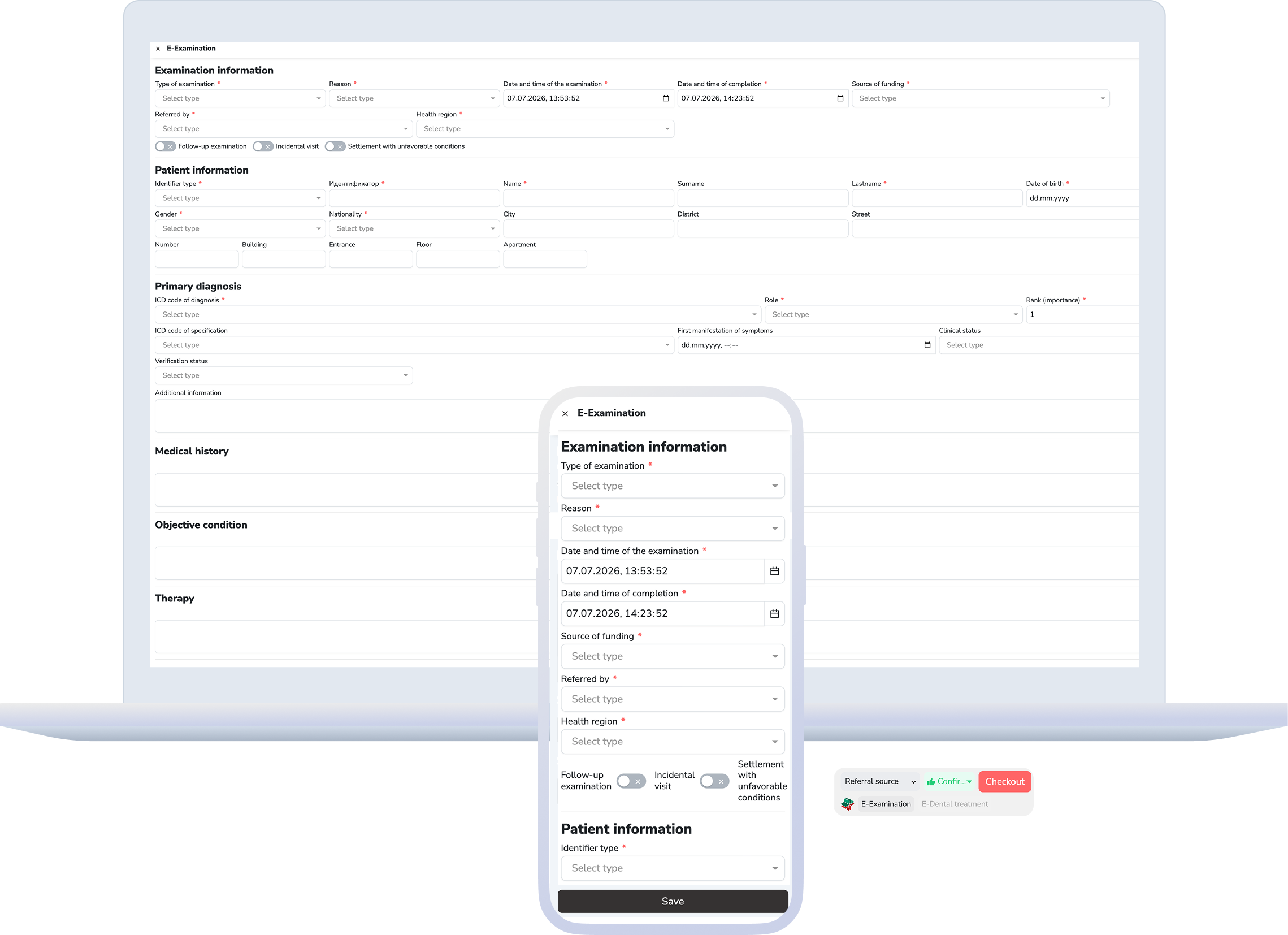1288x935 pixels.
Task: Click the Rank (importance) field showing 1
Action: click(1082, 315)
